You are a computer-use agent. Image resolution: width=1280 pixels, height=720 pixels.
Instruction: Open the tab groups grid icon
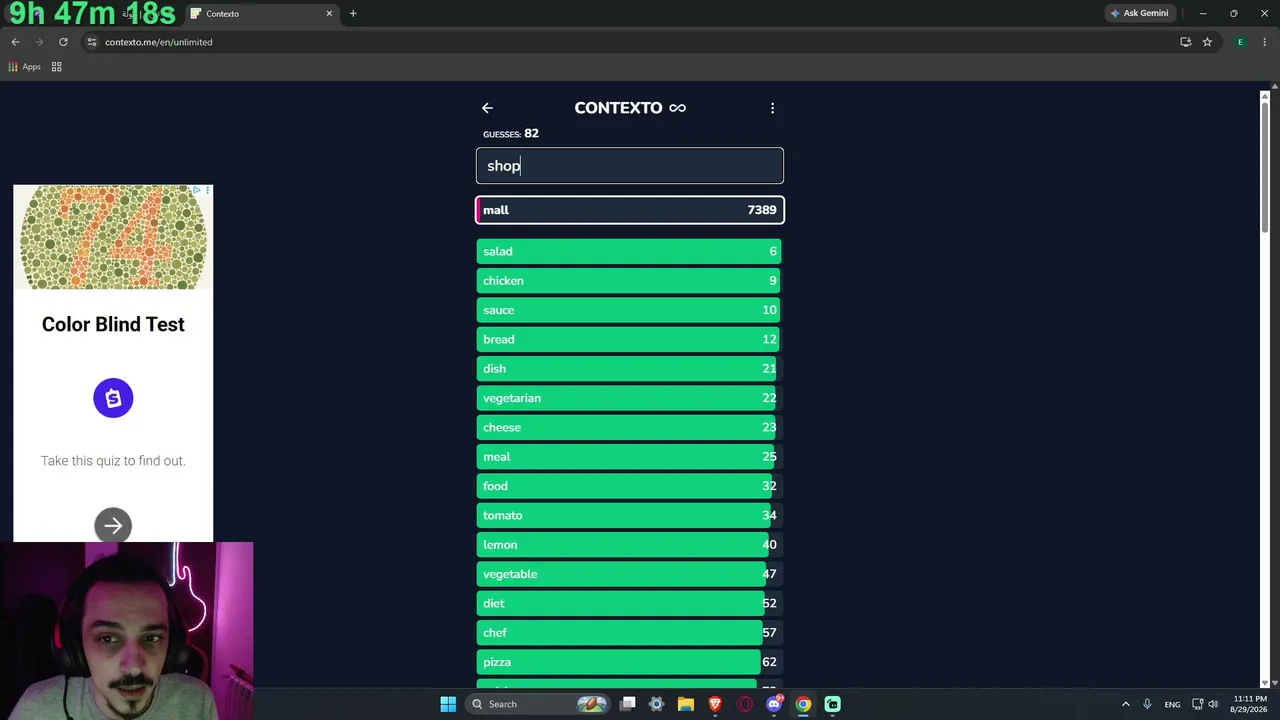[x=57, y=67]
